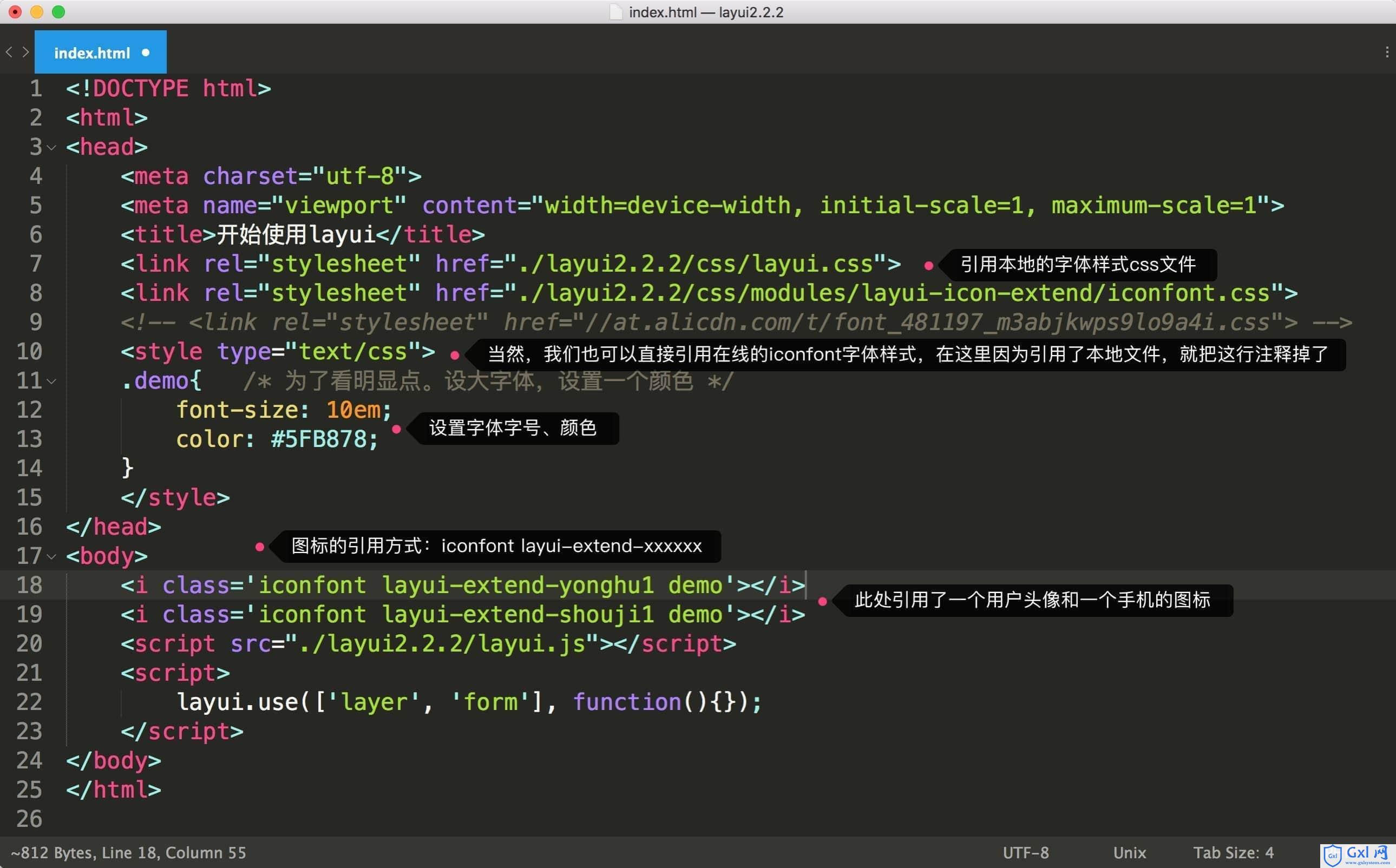Open the tab bar overflow menu dots
Image resolution: width=1396 pixels, height=868 pixels.
point(1387,52)
